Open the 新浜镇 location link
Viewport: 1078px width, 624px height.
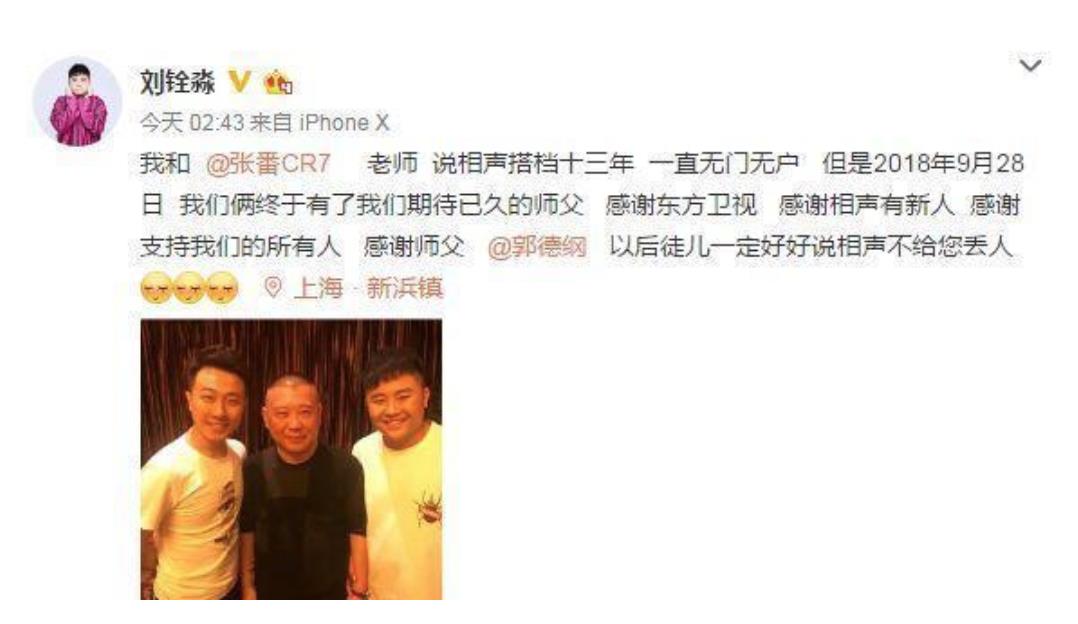point(405,288)
